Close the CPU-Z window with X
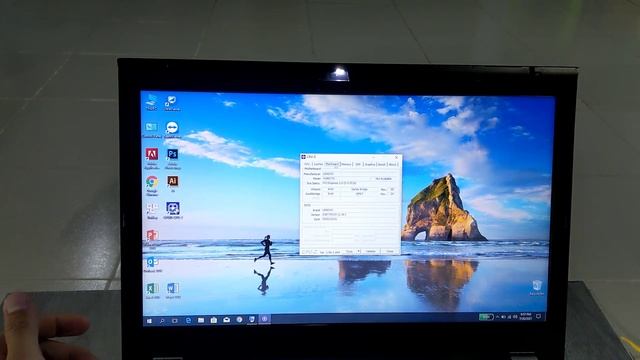The image size is (640, 360). point(396,158)
